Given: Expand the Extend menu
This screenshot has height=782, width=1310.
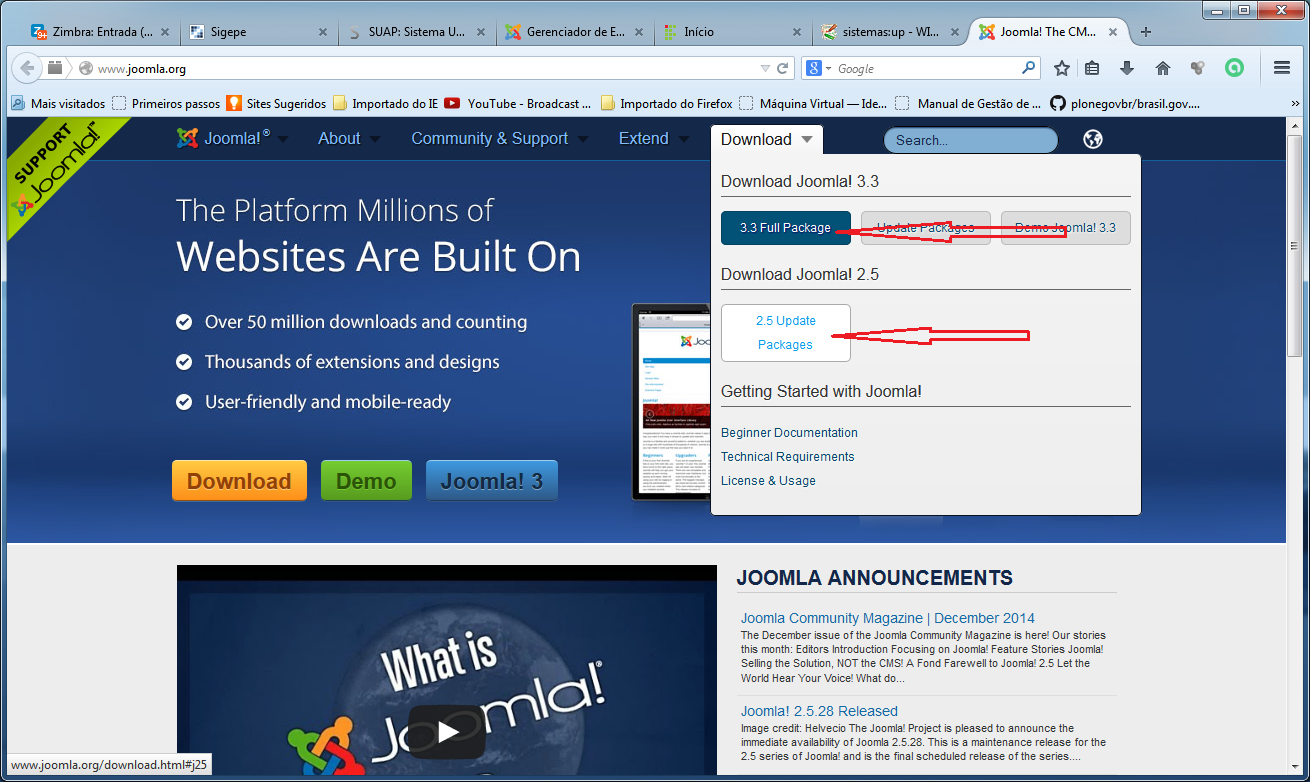Looking at the screenshot, I should (654, 139).
